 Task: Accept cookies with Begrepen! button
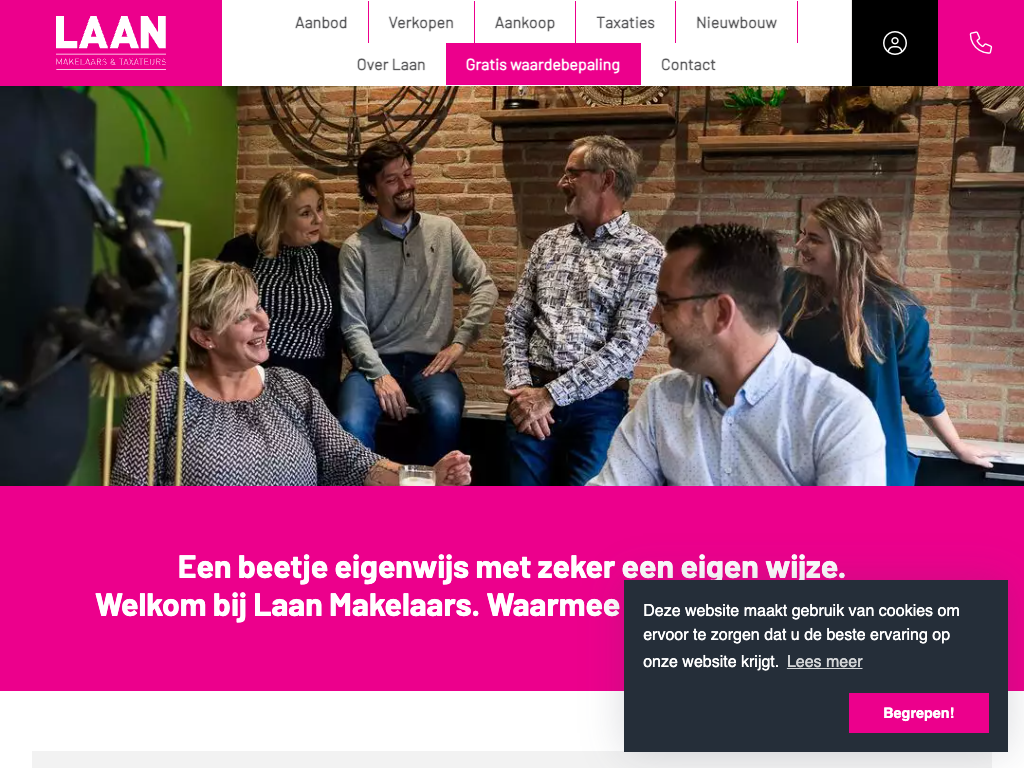918,713
